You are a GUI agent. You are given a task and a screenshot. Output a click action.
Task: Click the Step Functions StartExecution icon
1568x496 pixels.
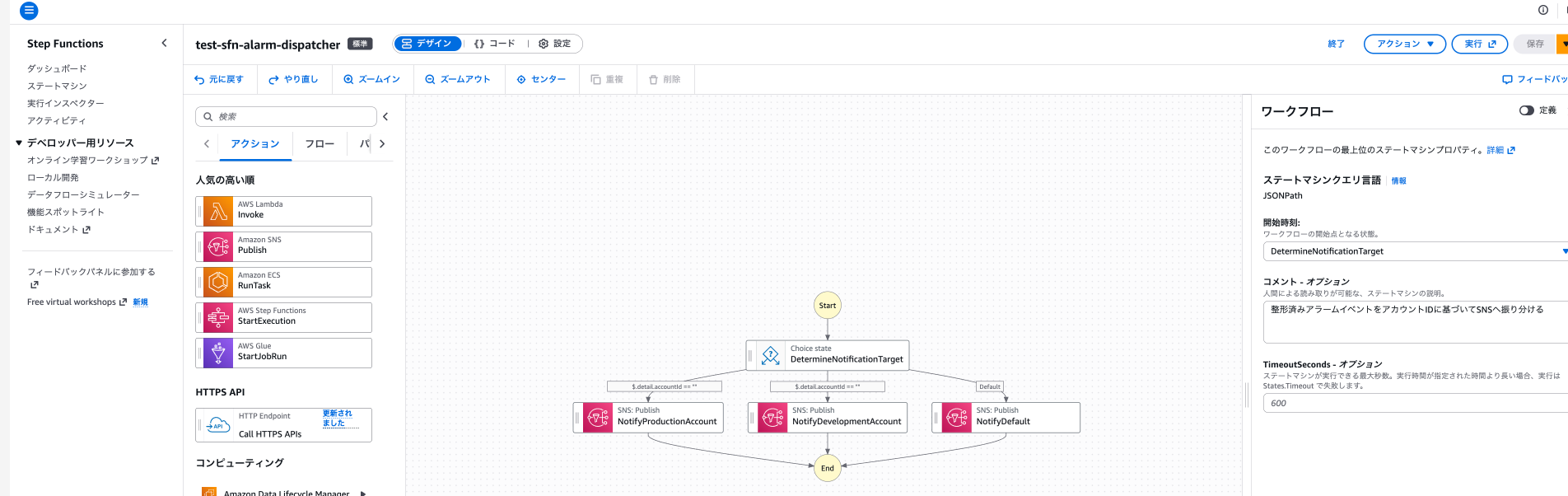coord(218,317)
